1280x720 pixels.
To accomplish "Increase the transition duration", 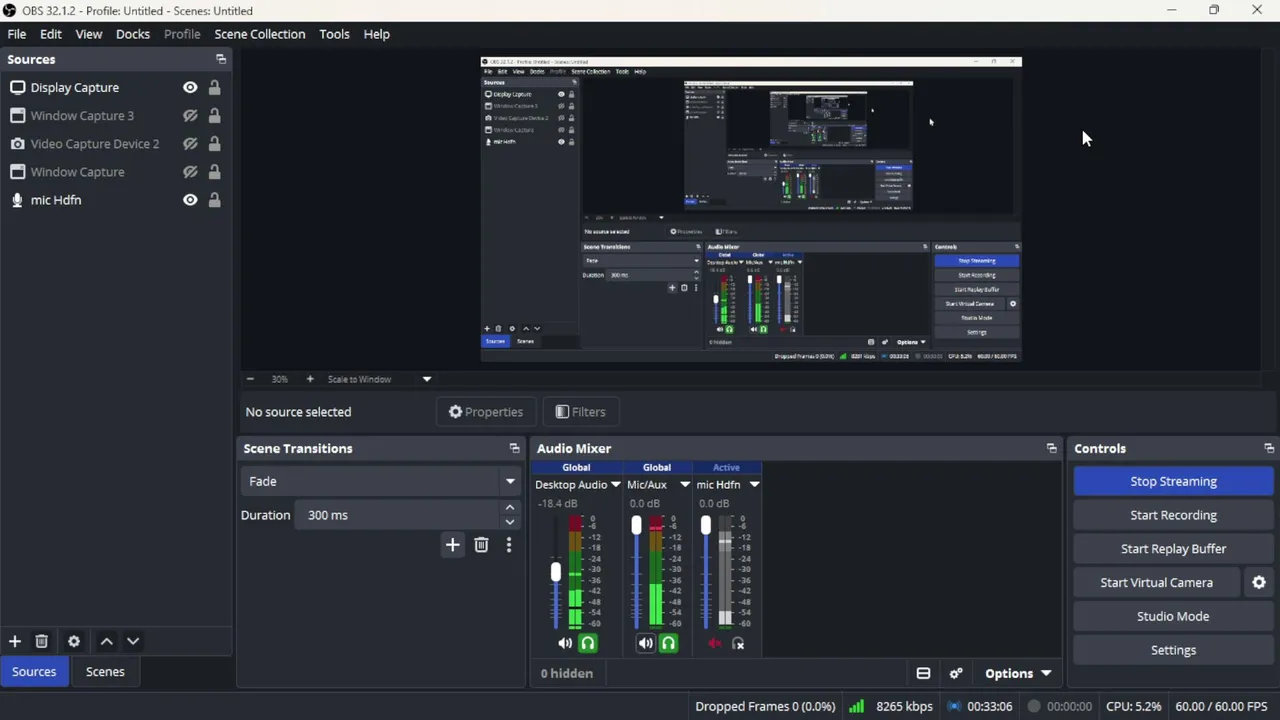I will click(510, 508).
